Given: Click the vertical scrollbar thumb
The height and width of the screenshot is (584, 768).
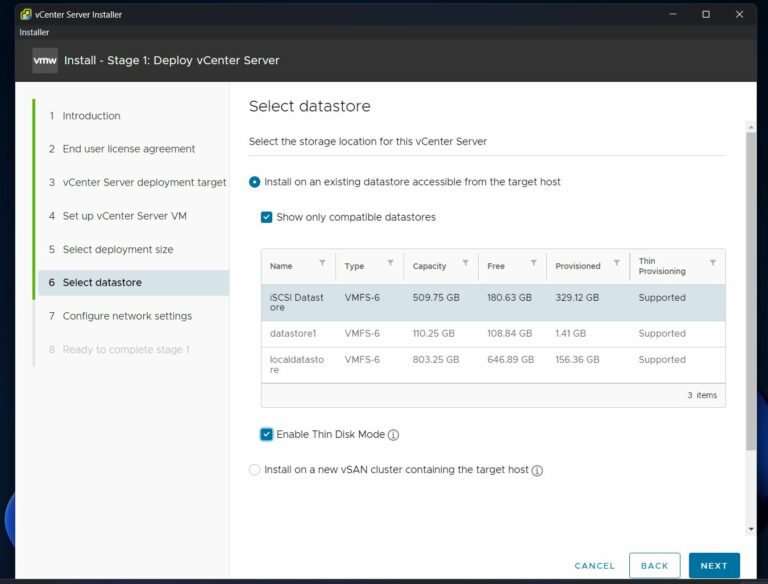Looking at the screenshot, I should pyautogui.click(x=751, y=292).
